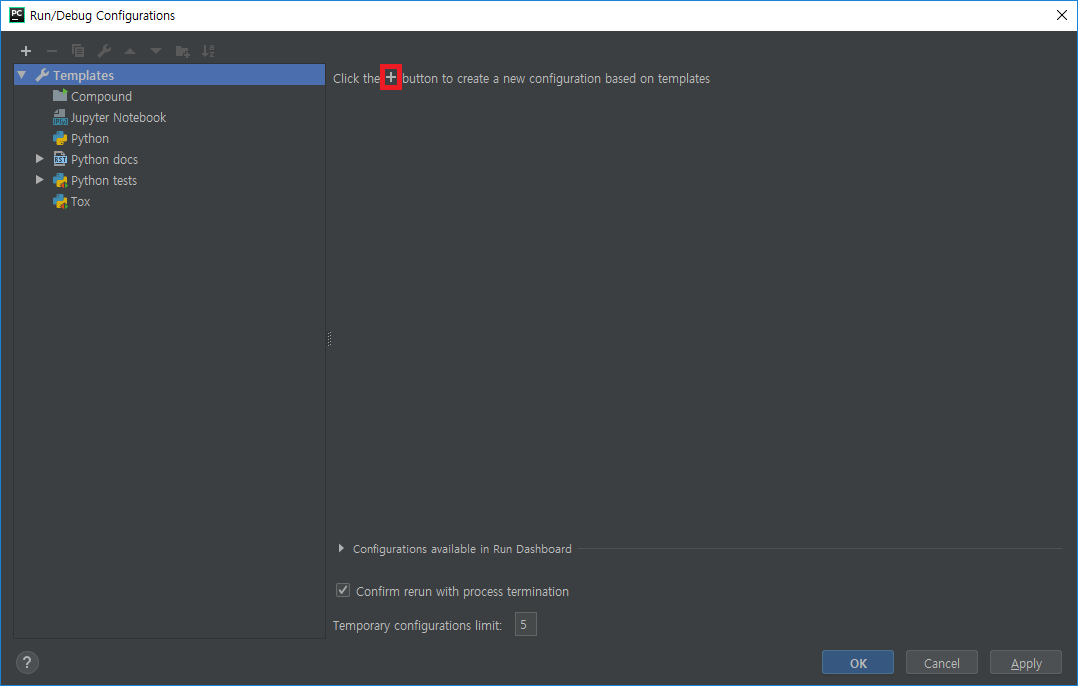Image resolution: width=1078 pixels, height=686 pixels.
Task: Click the Add New Configuration plus icon
Action: tap(26, 51)
